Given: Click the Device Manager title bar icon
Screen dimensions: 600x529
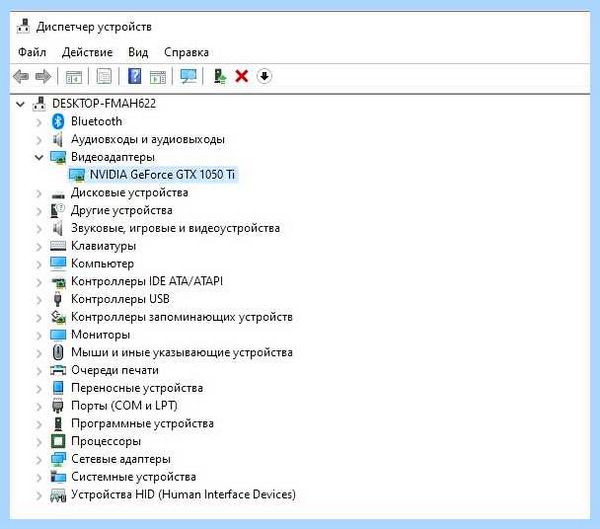Looking at the screenshot, I should coord(23,26).
